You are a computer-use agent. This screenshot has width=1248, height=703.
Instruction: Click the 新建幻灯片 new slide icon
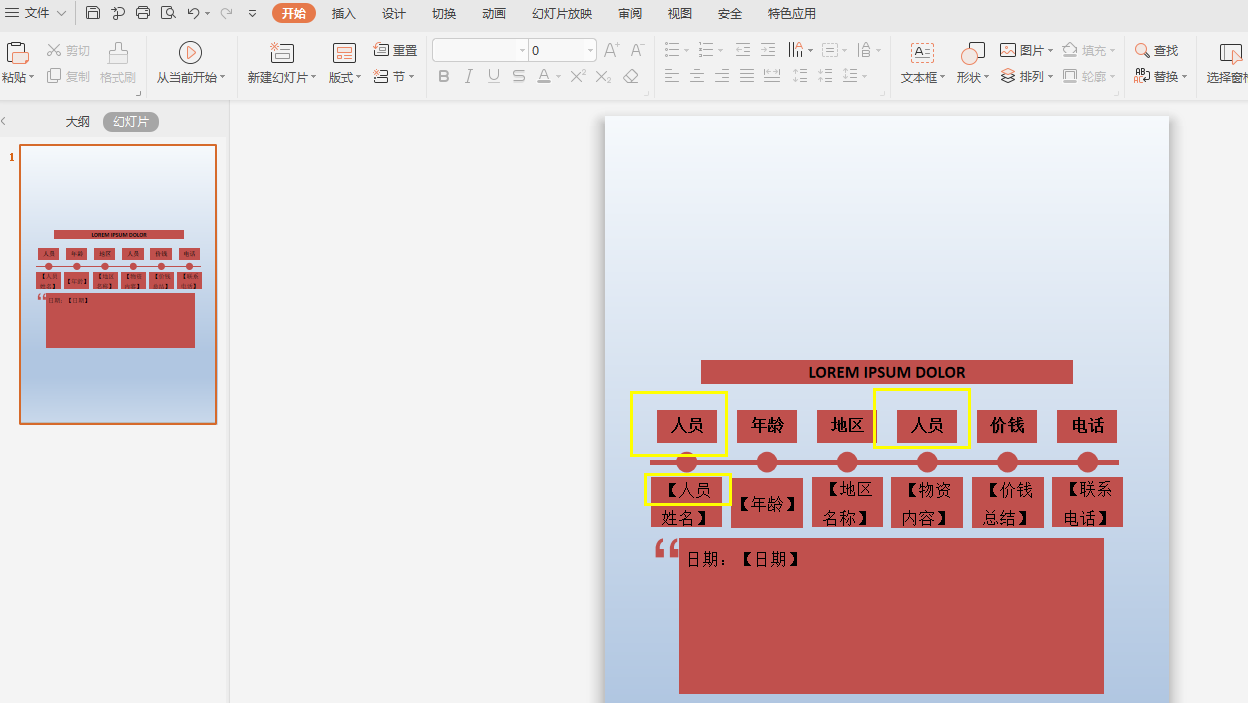point(282,53)
